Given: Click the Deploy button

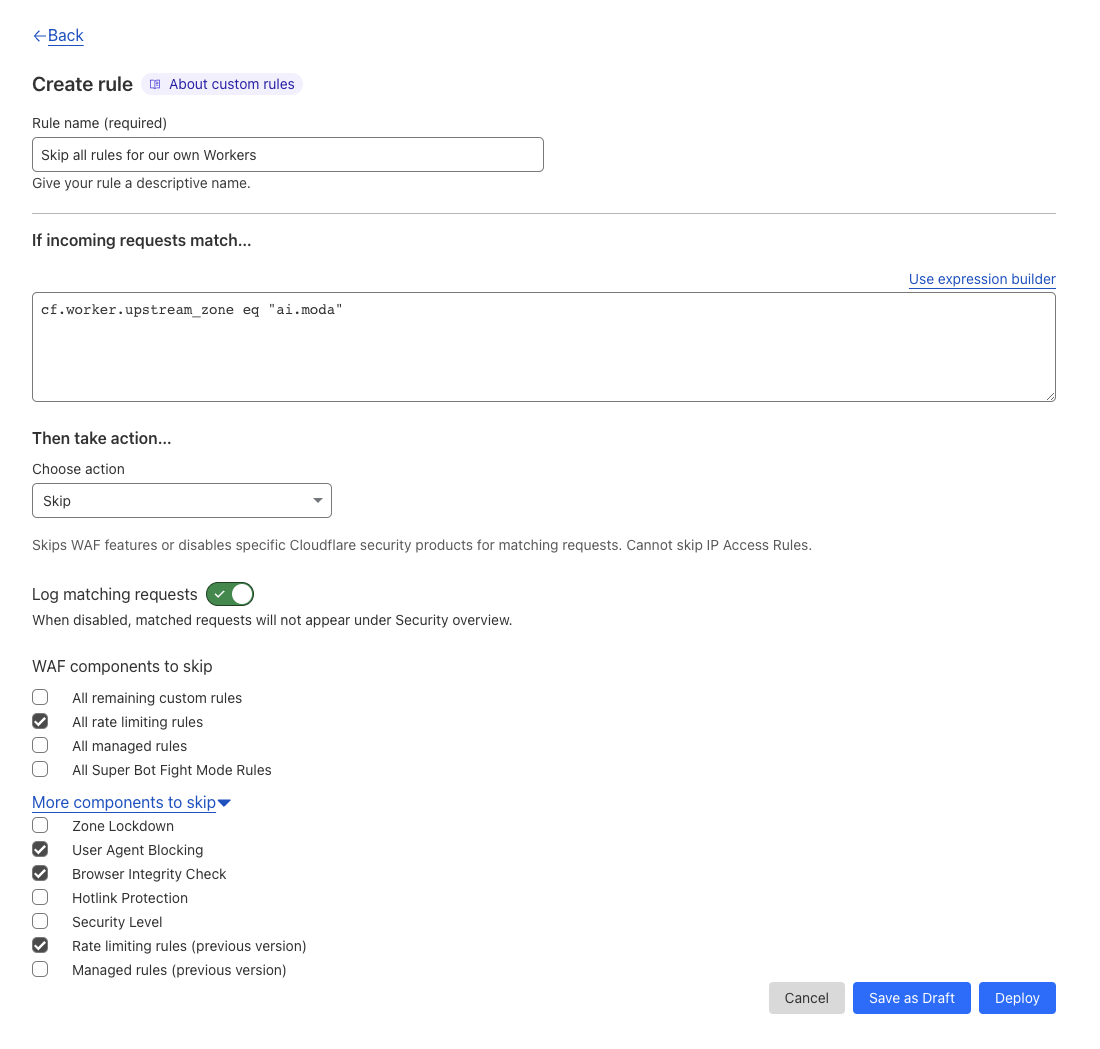Looking at the screenshot, I should tap(1017, 997).
